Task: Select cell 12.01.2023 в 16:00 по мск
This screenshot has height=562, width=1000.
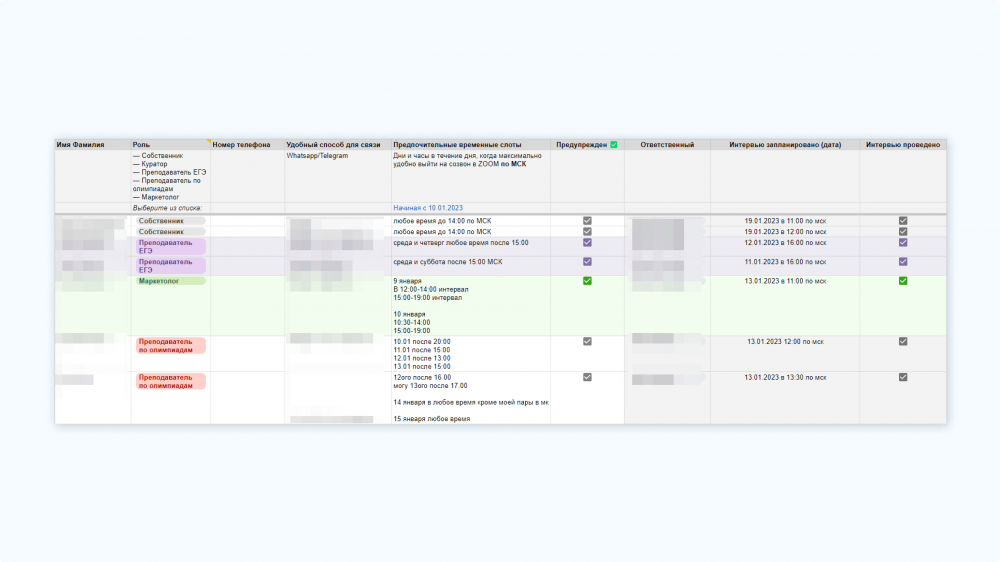Action: pyautogui.click(x=785, y=247)
